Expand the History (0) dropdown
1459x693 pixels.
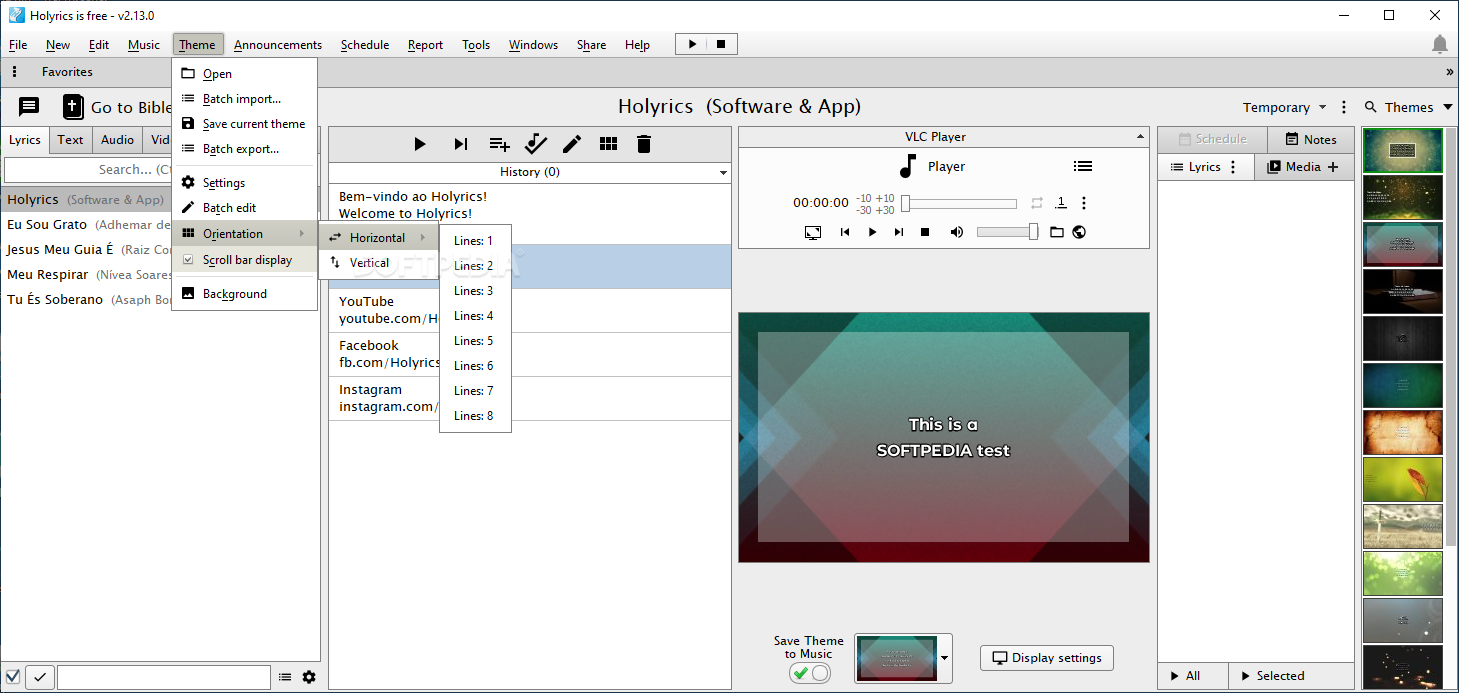(x=724, y=173)
